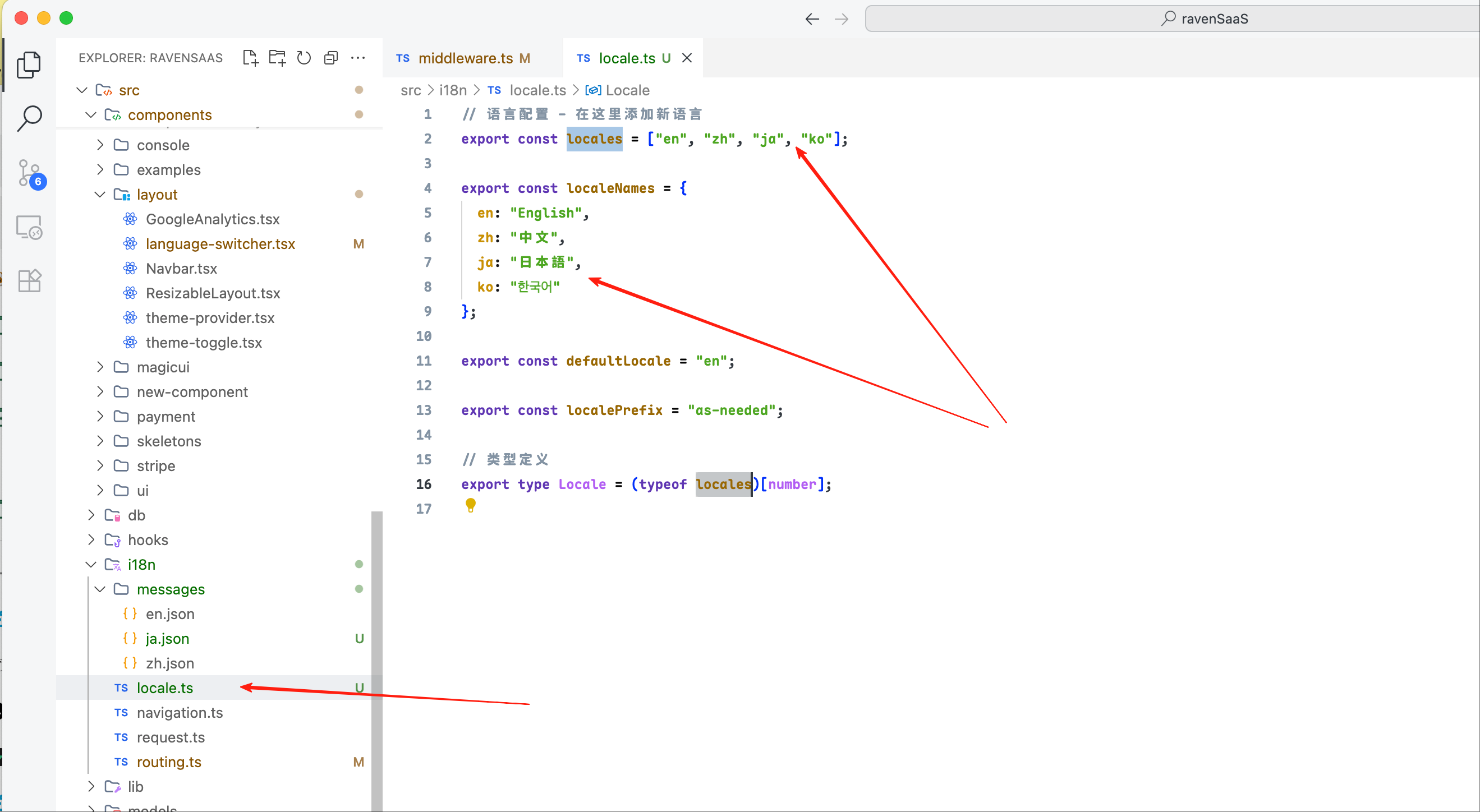Image resolution: width=1480 pixels, height=812 pixels.
Task: Collapse the messages folder
Action: [x=100, y=589]
